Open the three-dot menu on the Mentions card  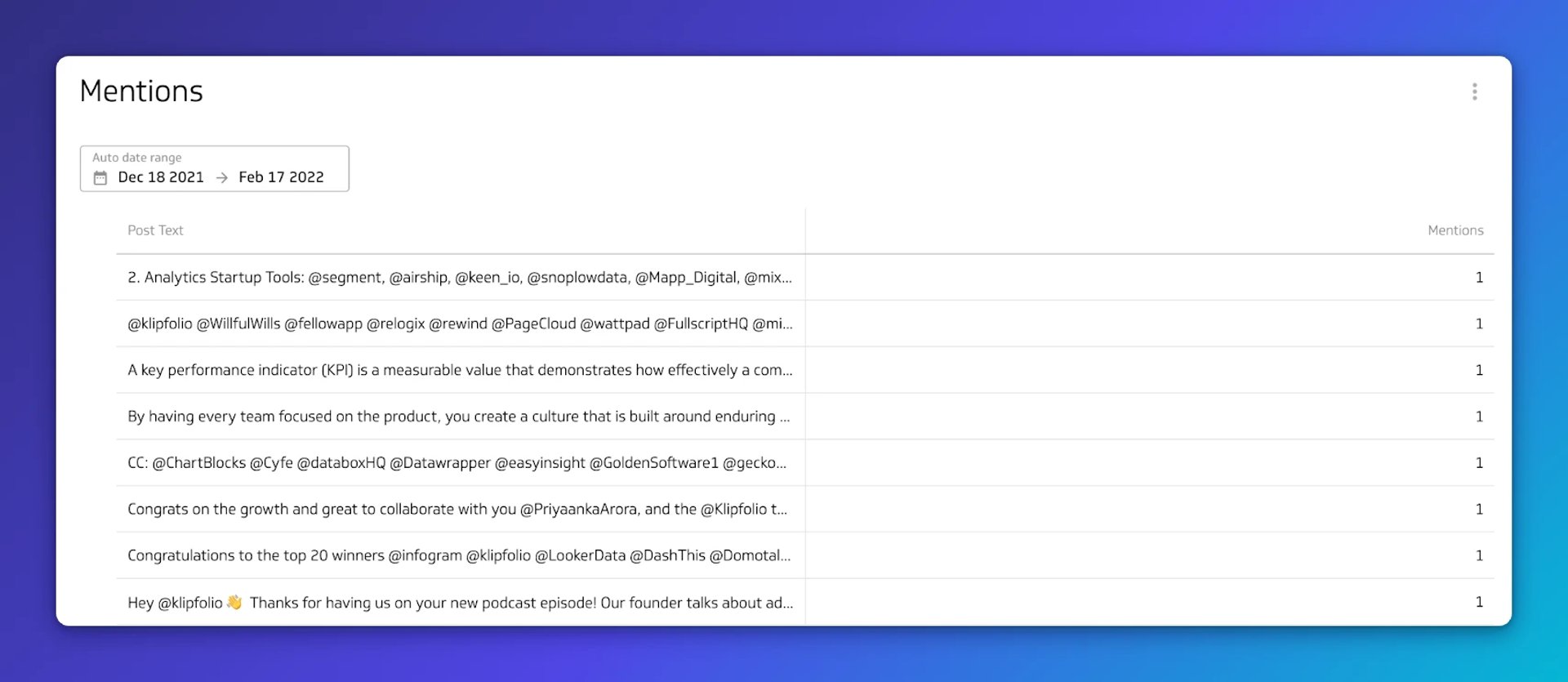pos(1474,91)
